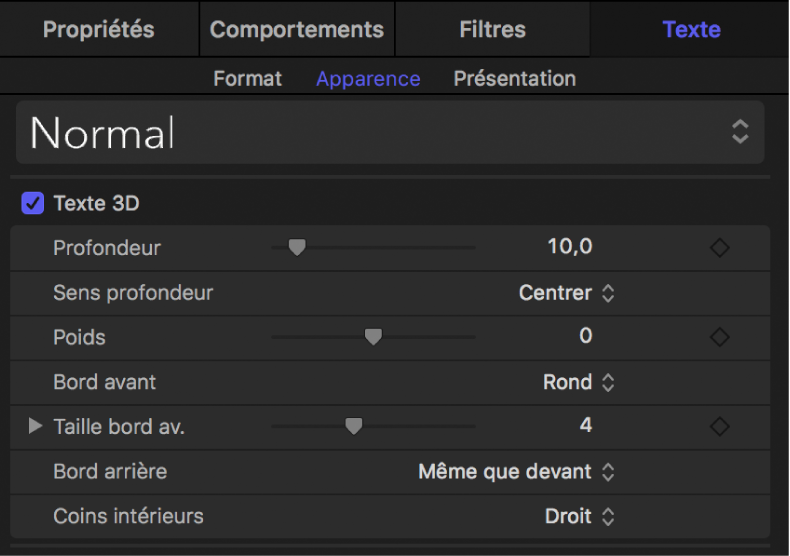Show the Format pane

[x=248, y=79]
